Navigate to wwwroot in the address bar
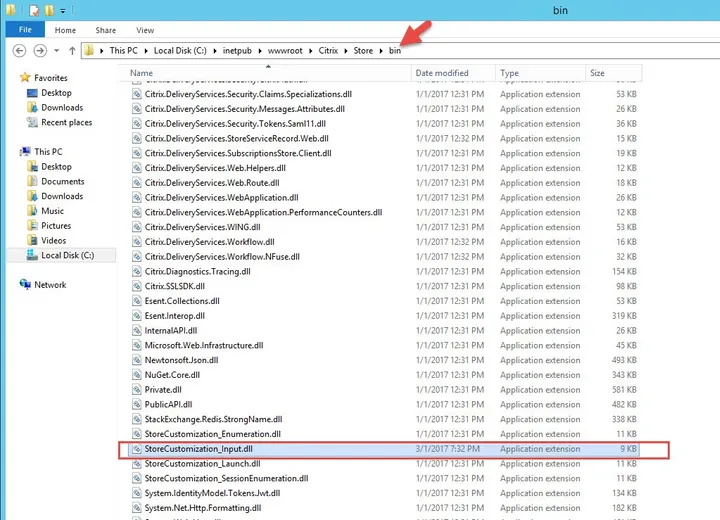This screenshot has width=720, height=520. [x=285, y=51]
